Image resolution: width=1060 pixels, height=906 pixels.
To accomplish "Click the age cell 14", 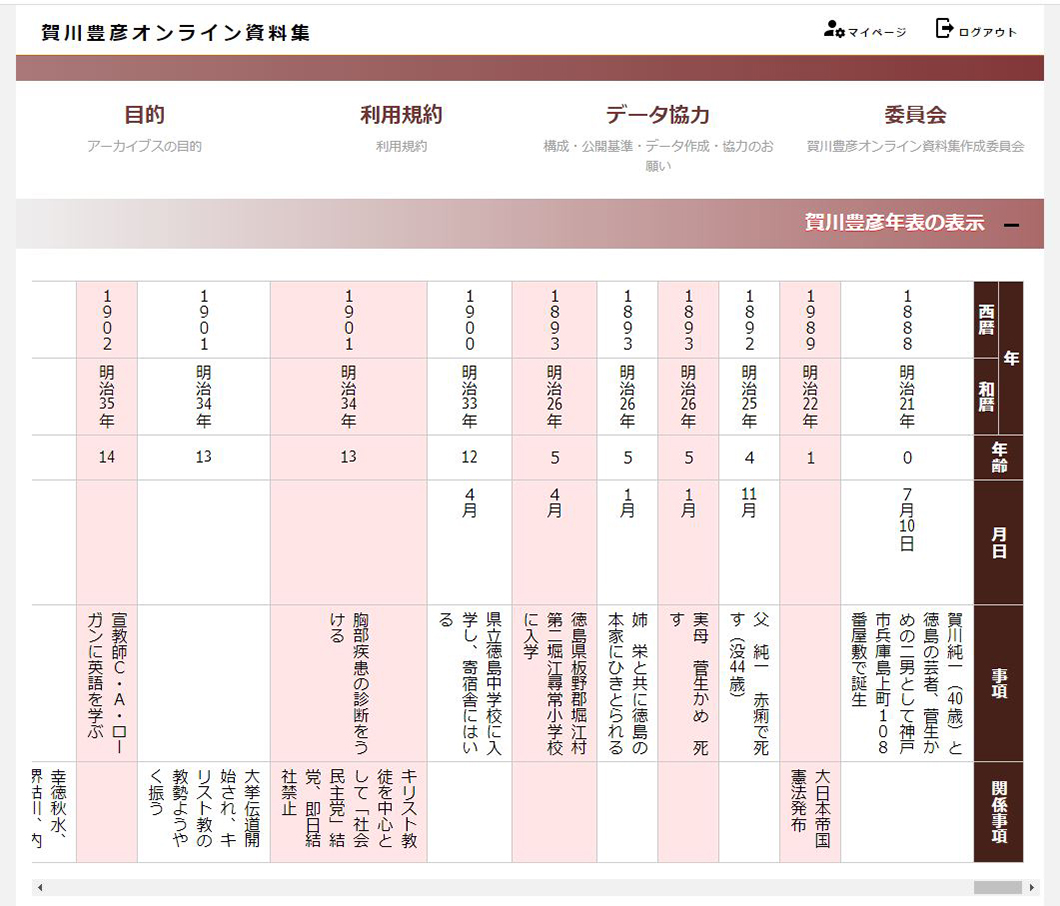I will click(x=107, y=458).
